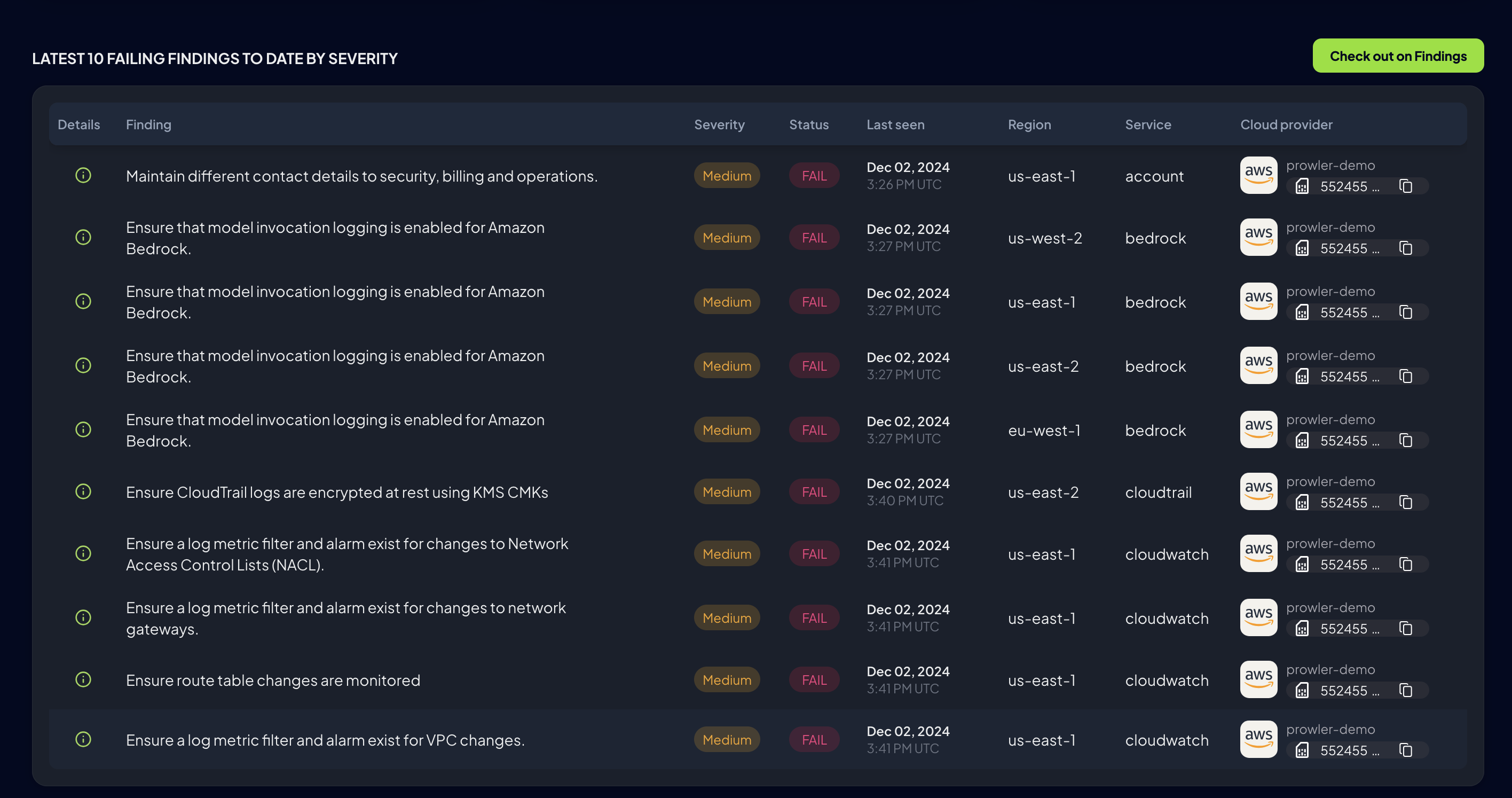Click account ID icon in VPC changes row
The width and height of the screenshot is (1512, 798).
1302,750
